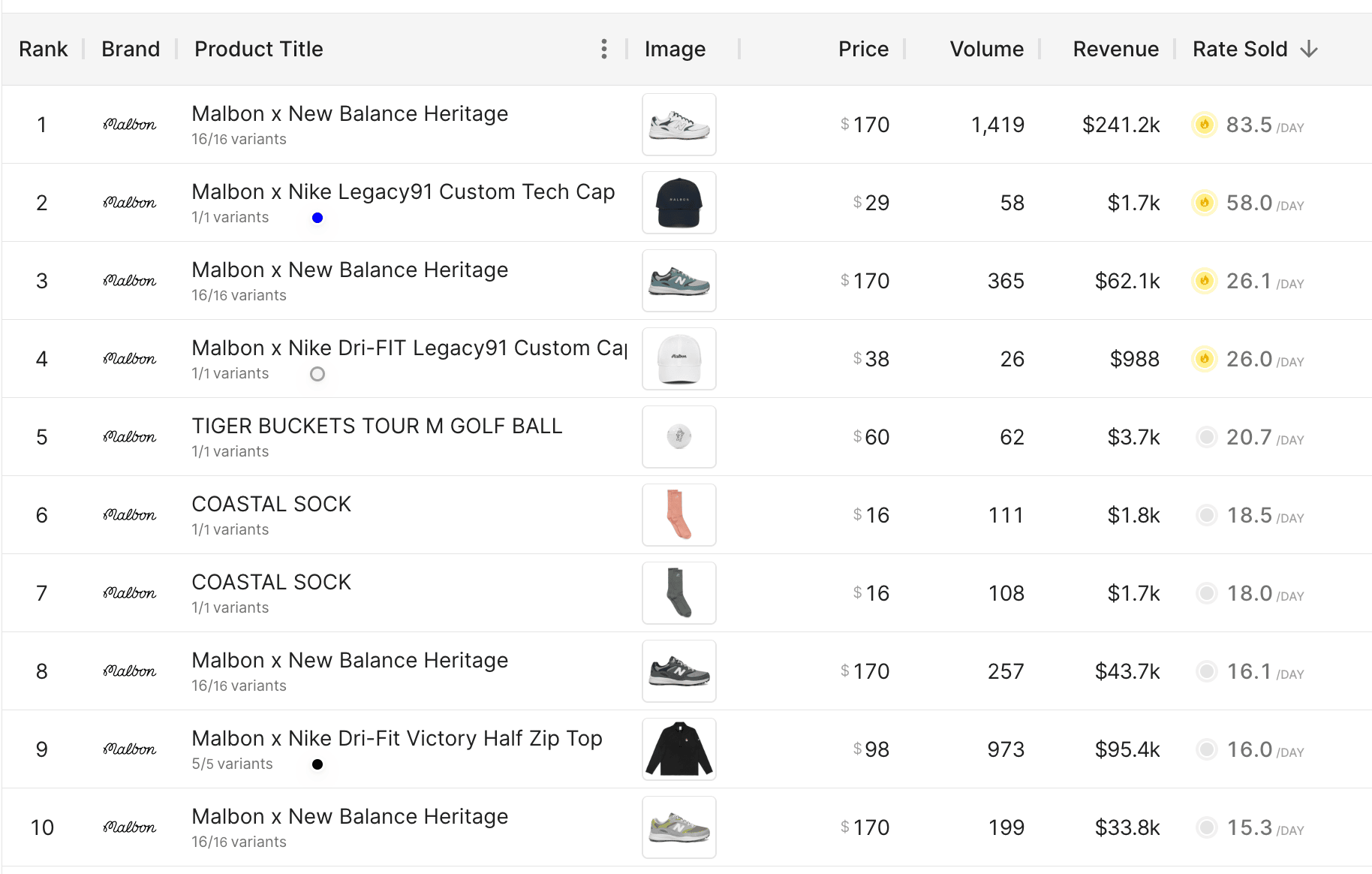Screen dimensions: 1372x874
Task: Open rank 3 Malbon x New Balance Heritage title
Action: click(350, 270)
